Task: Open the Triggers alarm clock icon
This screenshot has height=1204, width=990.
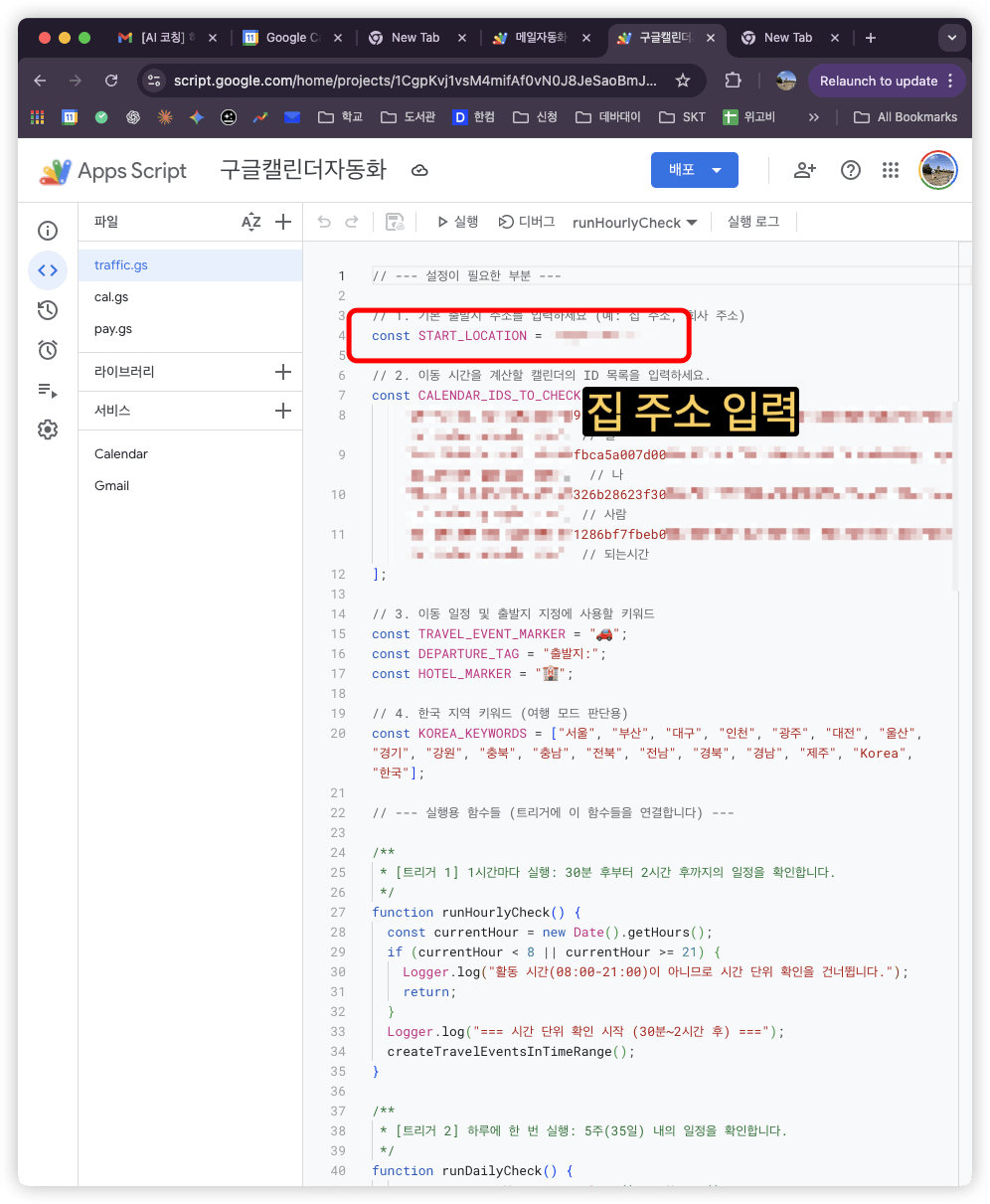Action: coord(48,350)
